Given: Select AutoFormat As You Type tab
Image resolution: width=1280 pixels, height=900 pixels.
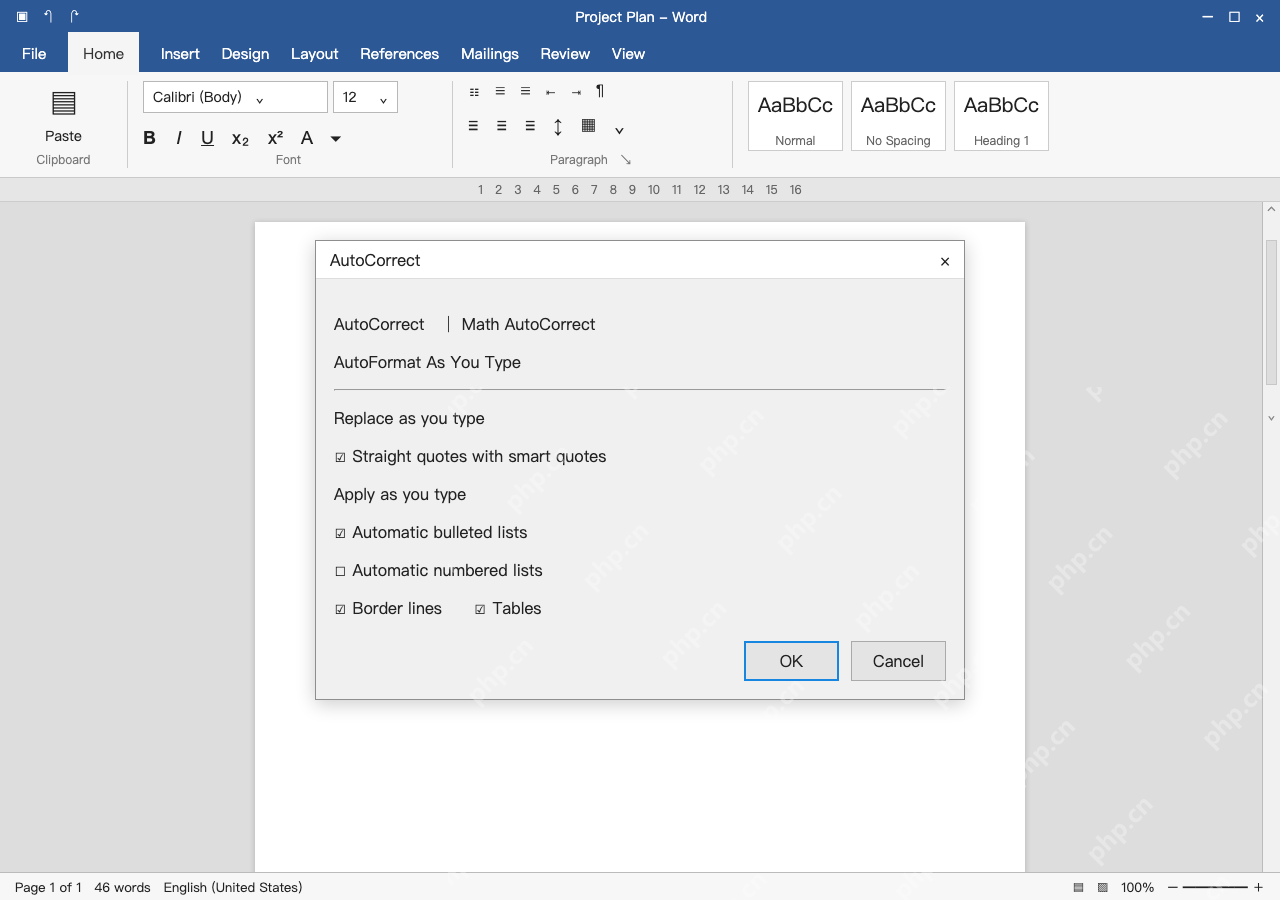Looking at the screenshot, I should click(x=427, y=362).
